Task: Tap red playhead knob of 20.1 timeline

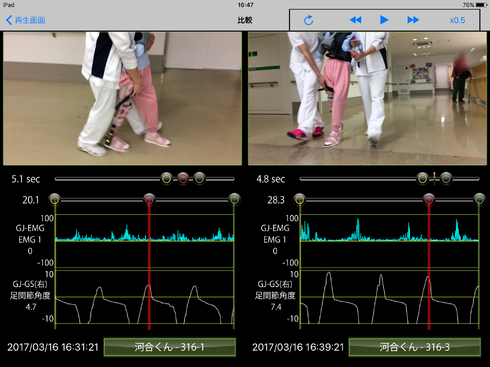Action: tap(149, 199)
